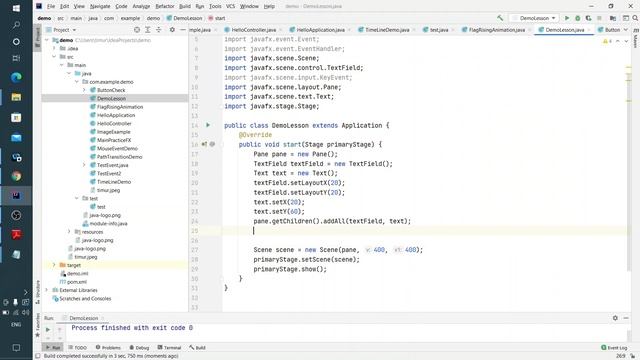Screen dimensions: 640x360
Task: Run DemoLesson with the green play button
Action: [x=567, y=18]
